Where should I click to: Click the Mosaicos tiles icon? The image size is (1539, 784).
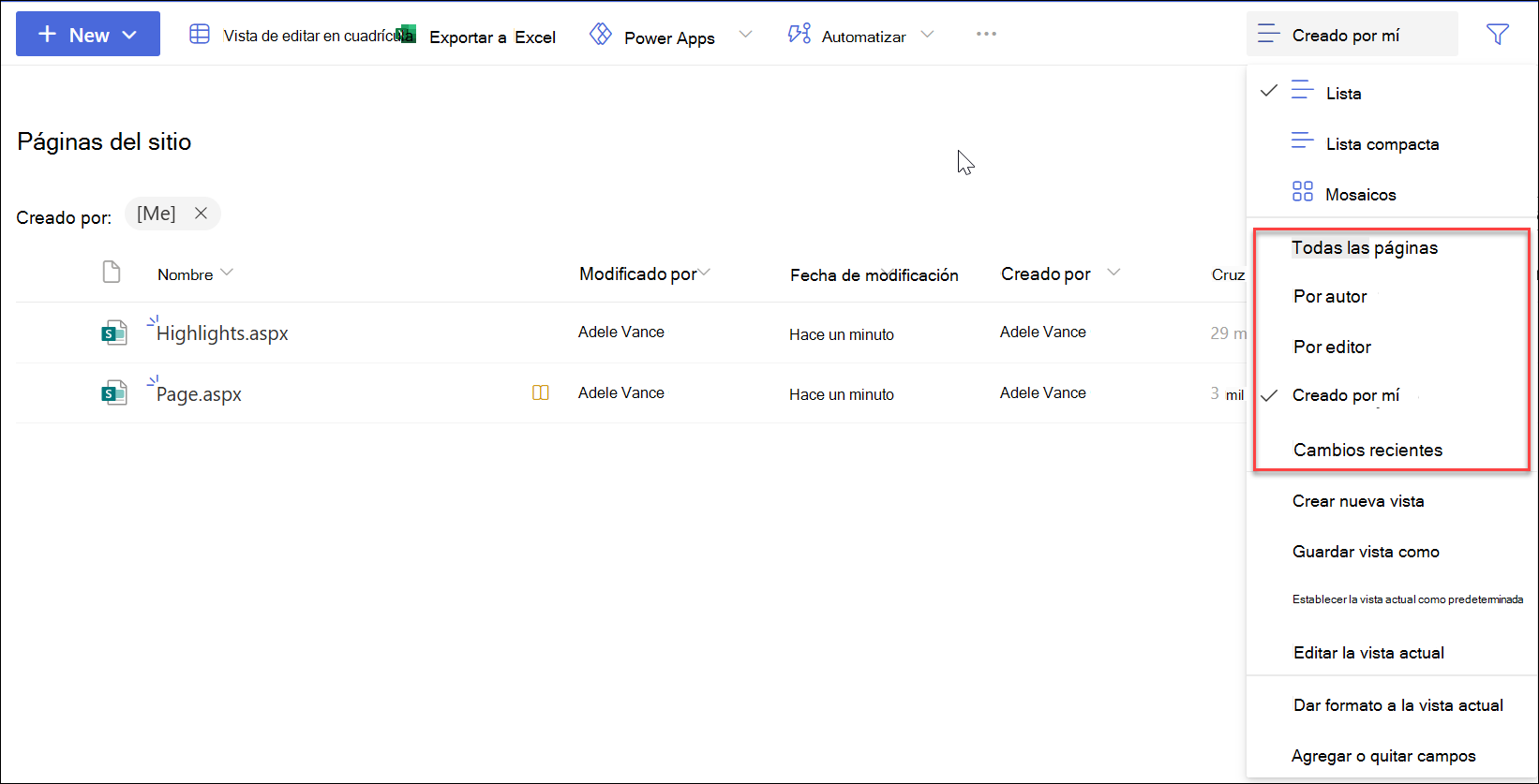(1303, 192)
